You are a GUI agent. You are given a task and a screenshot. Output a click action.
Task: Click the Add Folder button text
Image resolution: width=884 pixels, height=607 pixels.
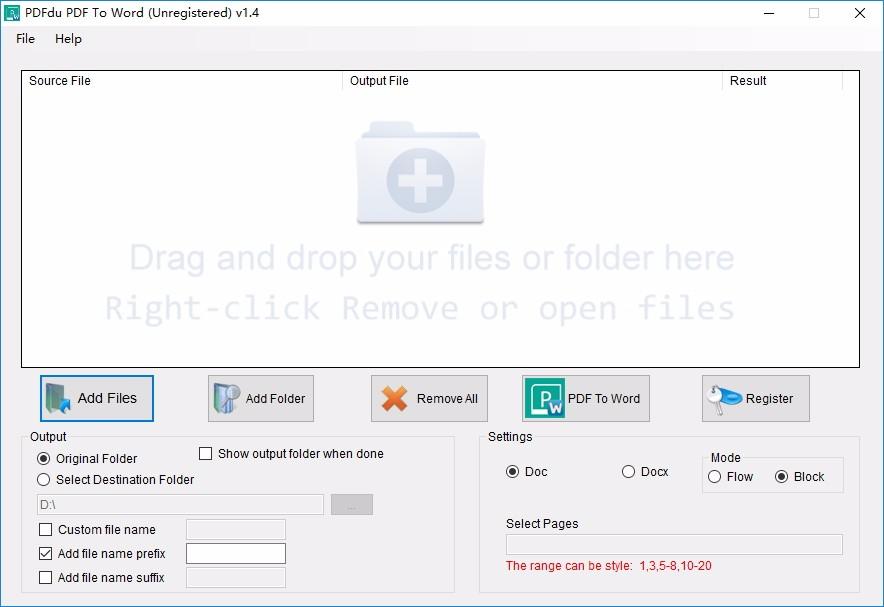[275, 398]
